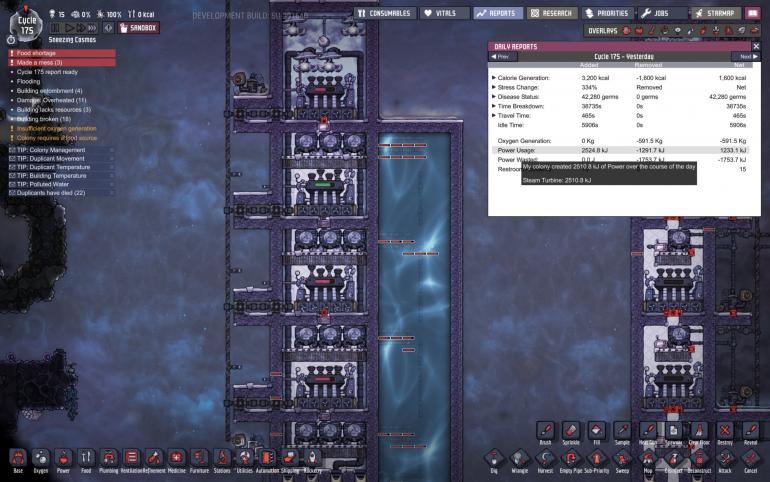Image resolution: width=770 pixels, height=482 pixels.
Task: Go to the Prev cycle report
Action: point(501,57)
